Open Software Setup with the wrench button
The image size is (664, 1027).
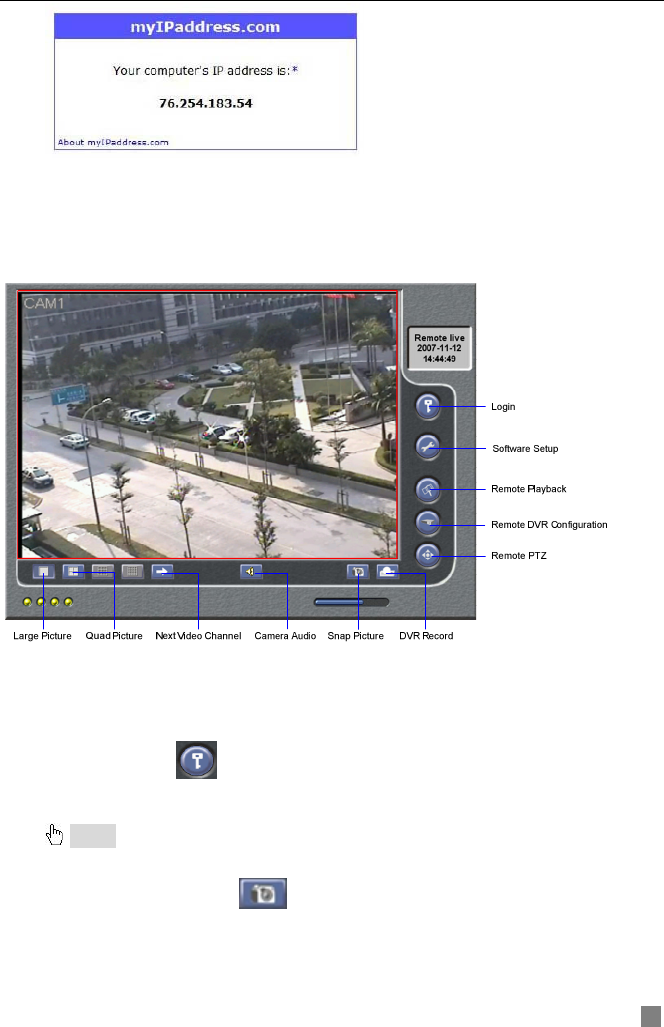click(x=429, y=448)
